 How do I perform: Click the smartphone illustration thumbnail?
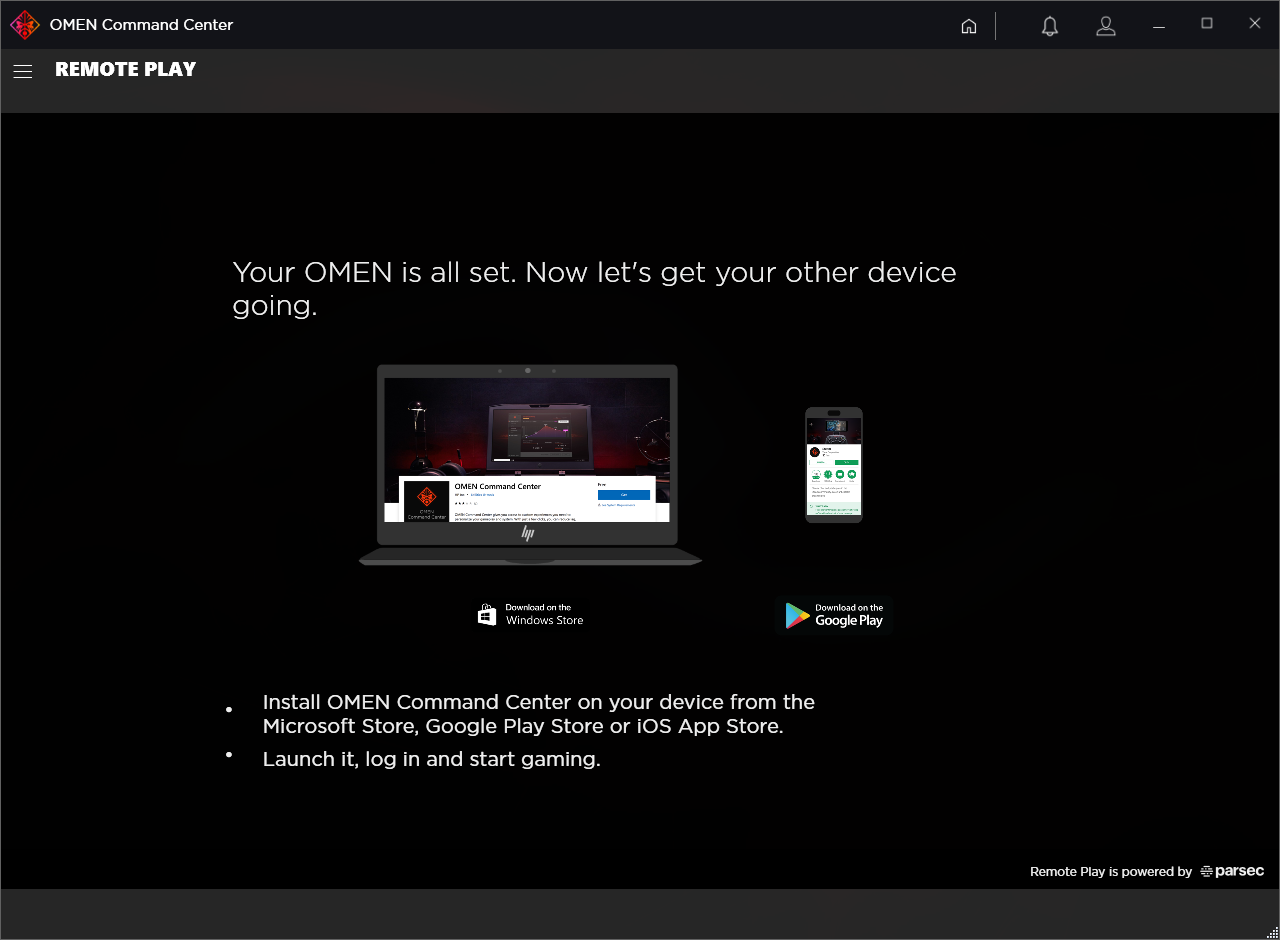coord(834,465)
